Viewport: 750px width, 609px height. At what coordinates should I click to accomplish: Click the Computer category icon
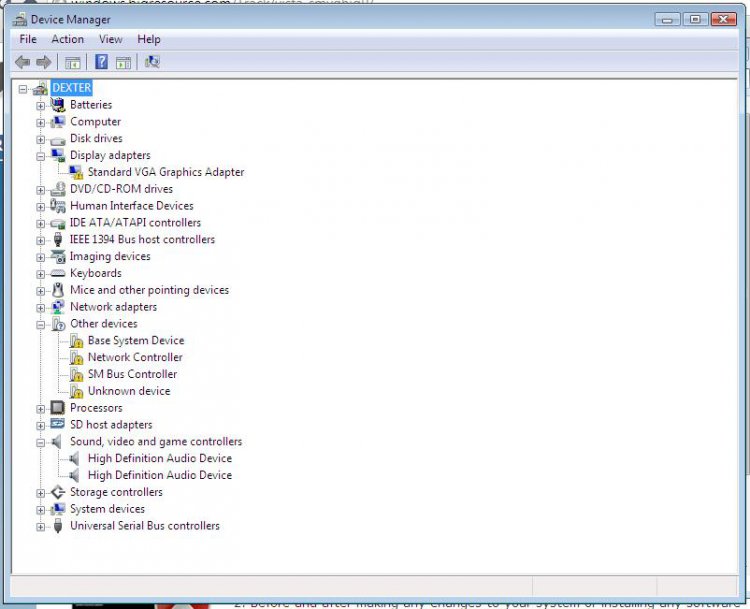[58, 122]
